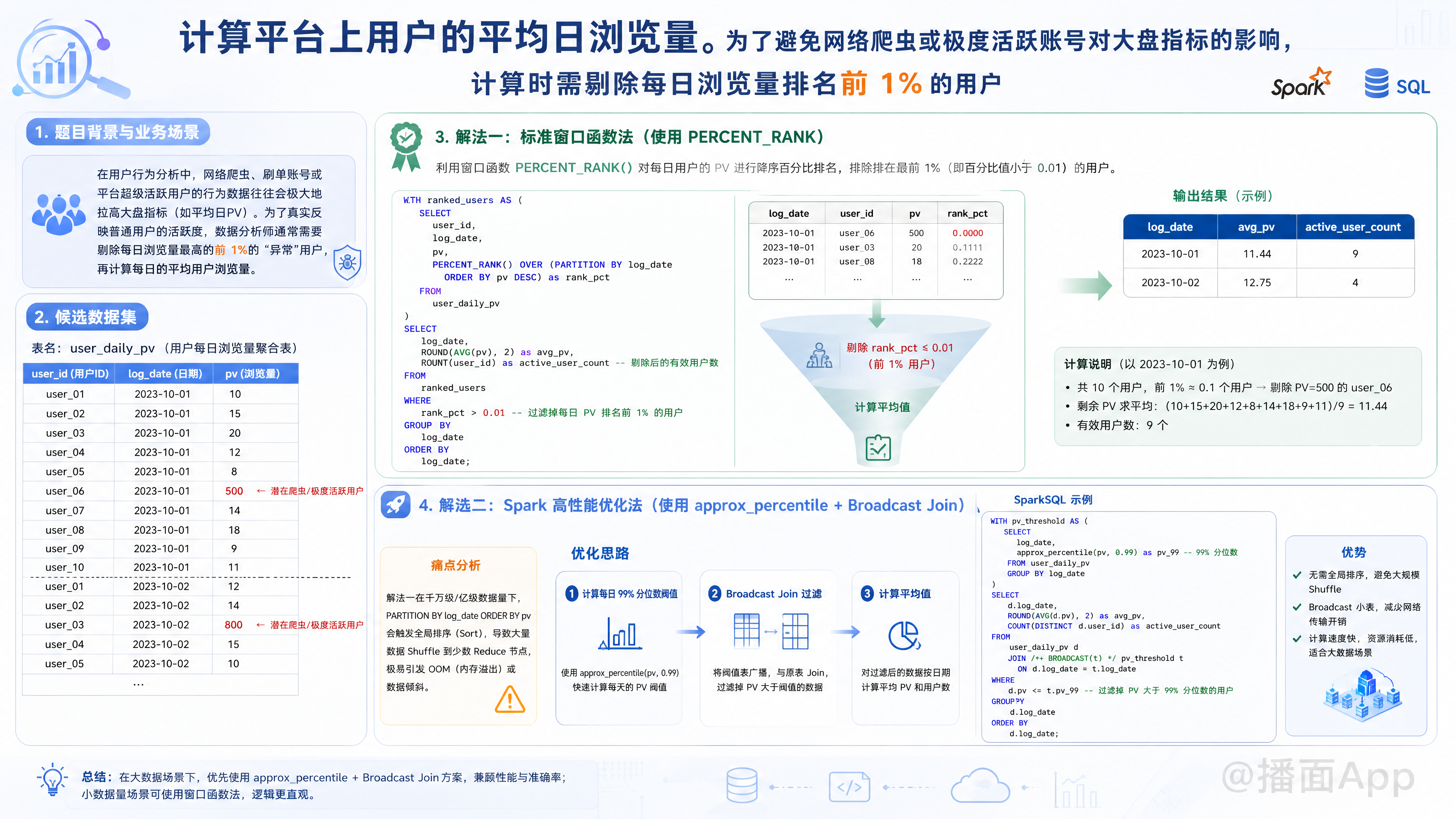Screen dimensions: 1456x819
Task: Click the log_date (日期) column header
Action: point(165,373)
